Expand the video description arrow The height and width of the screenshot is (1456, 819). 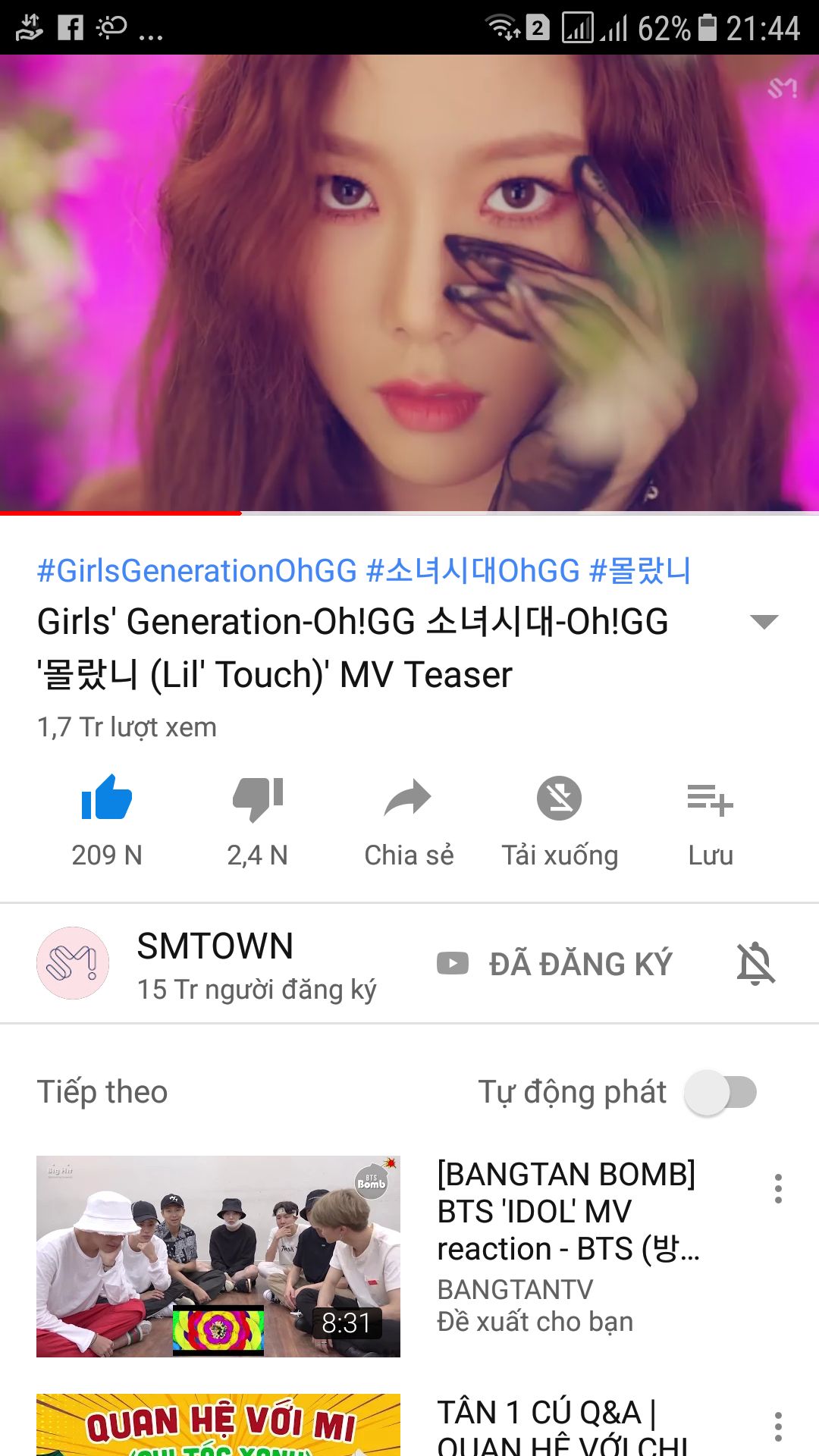(764, 622)
